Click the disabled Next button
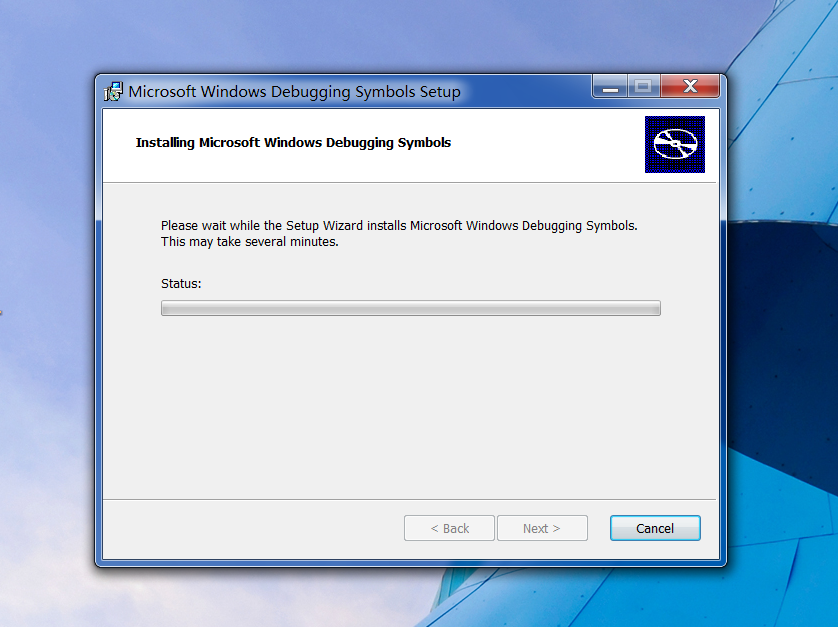This screenshot has width=838, height=627. tap(542, 528)
